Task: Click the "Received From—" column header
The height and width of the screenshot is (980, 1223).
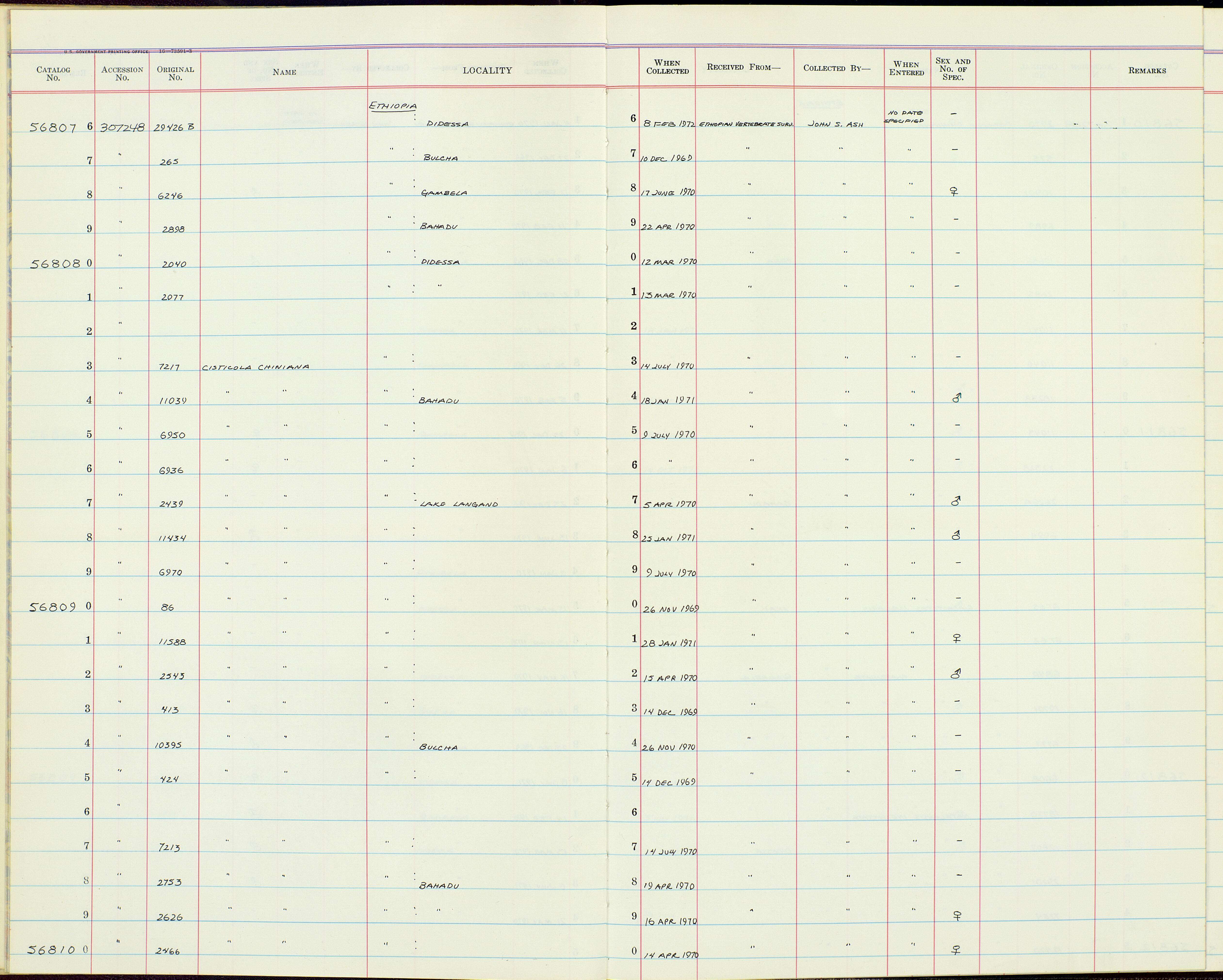Action: [x=744, y=67]
